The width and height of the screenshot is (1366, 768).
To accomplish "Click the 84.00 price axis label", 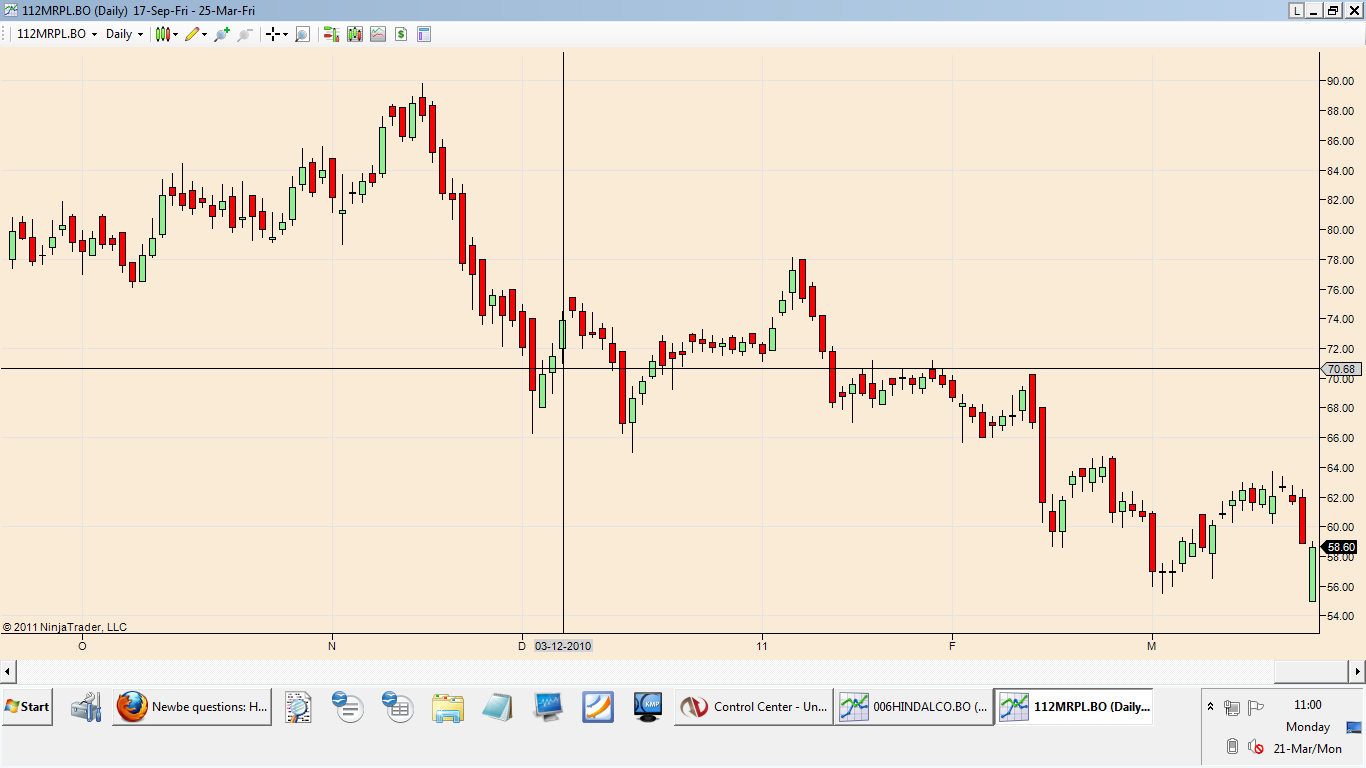I will click(1340, 171).
